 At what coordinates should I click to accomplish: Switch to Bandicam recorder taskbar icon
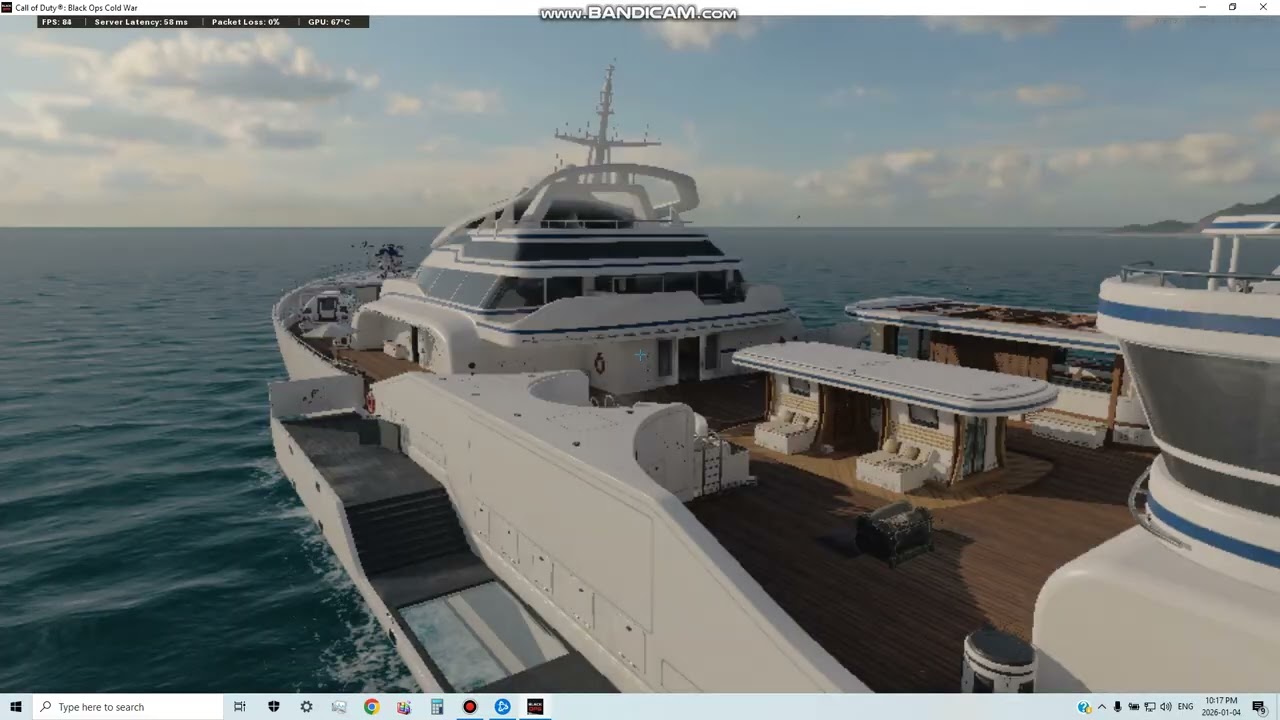[x=469, y=707]
